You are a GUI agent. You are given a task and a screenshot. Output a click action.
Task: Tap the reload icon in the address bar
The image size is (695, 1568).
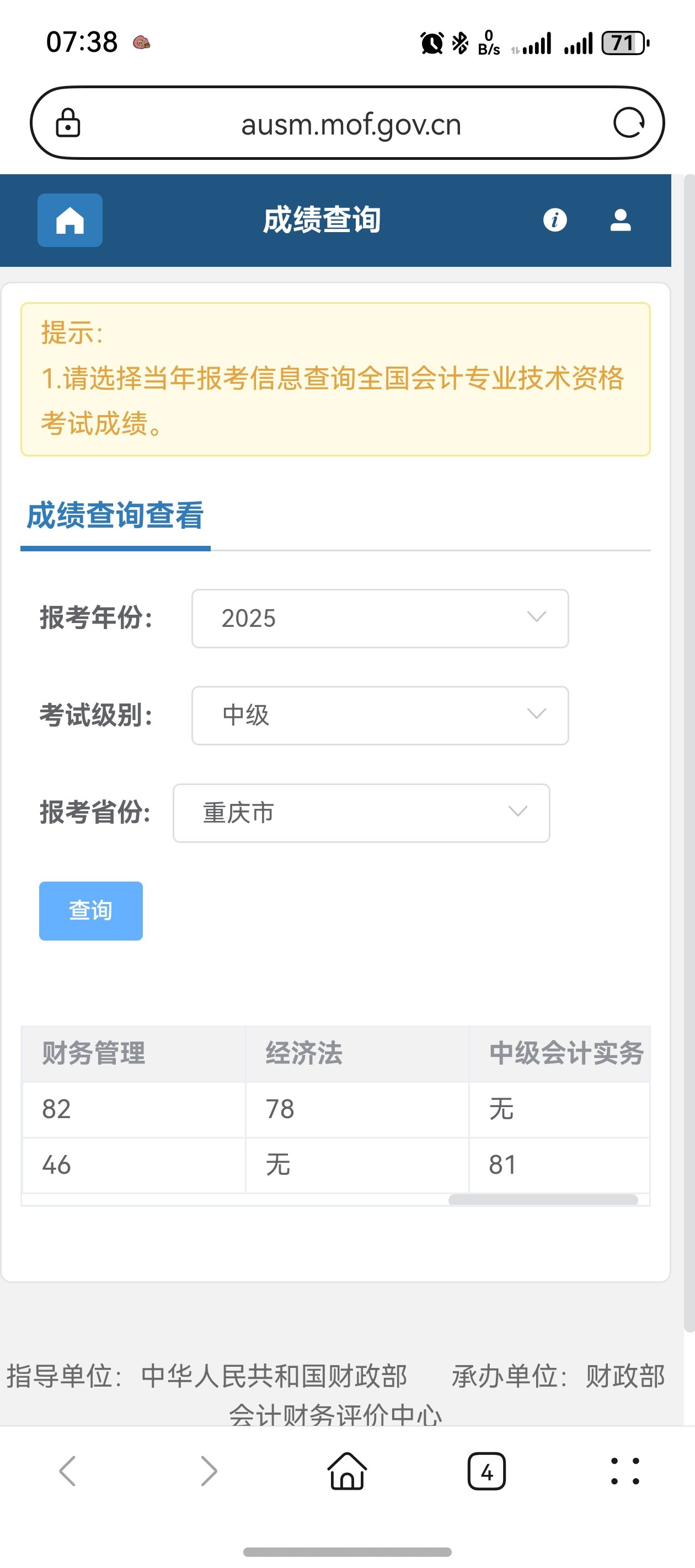(629, 123)
